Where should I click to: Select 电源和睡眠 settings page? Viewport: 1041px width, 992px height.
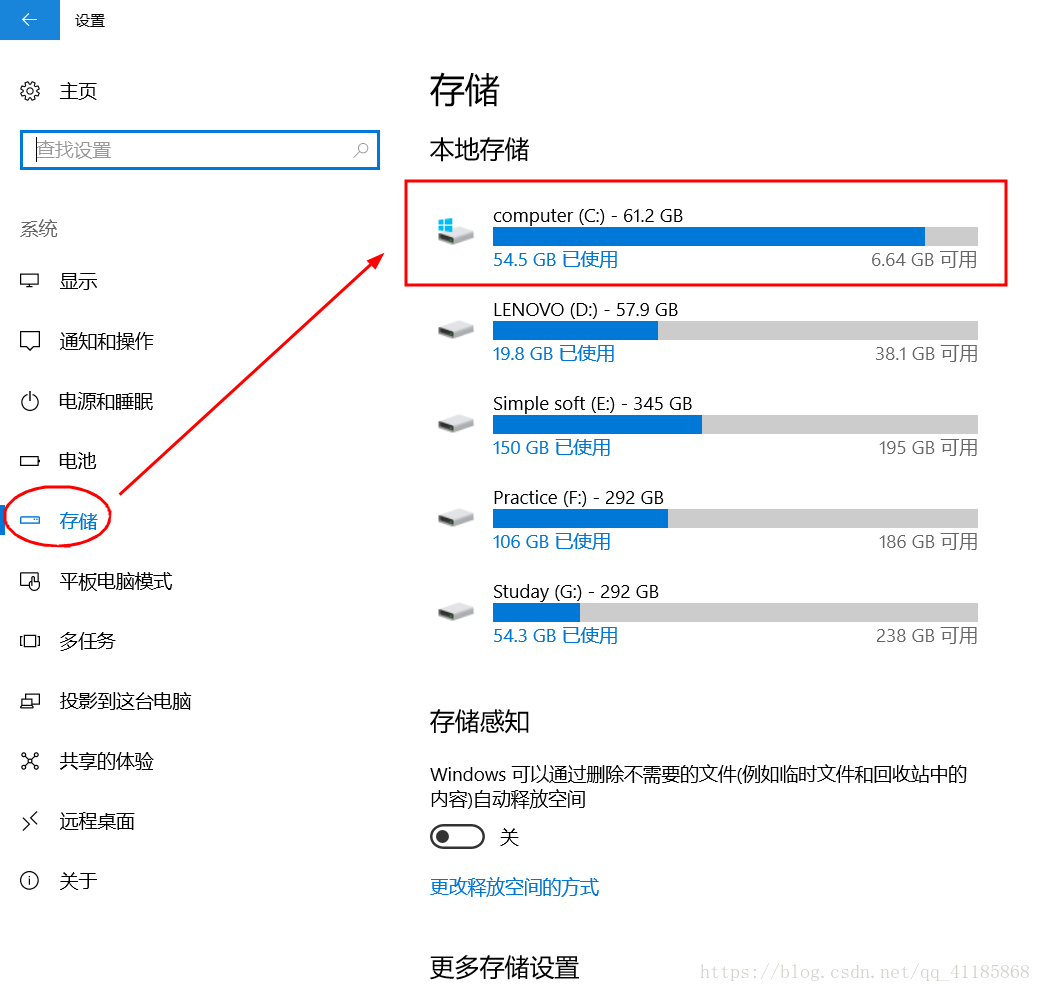[x=106, y=401]
